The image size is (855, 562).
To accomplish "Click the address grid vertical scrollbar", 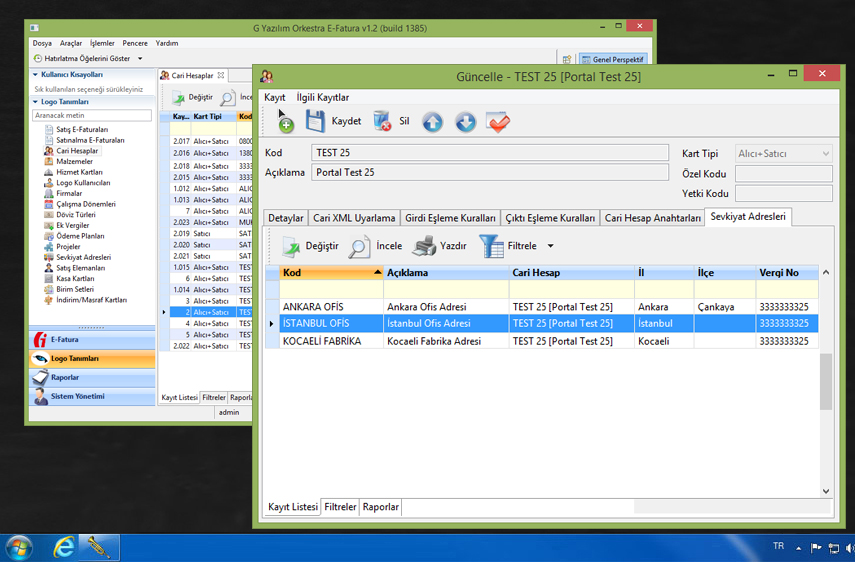I will point(826,380).
